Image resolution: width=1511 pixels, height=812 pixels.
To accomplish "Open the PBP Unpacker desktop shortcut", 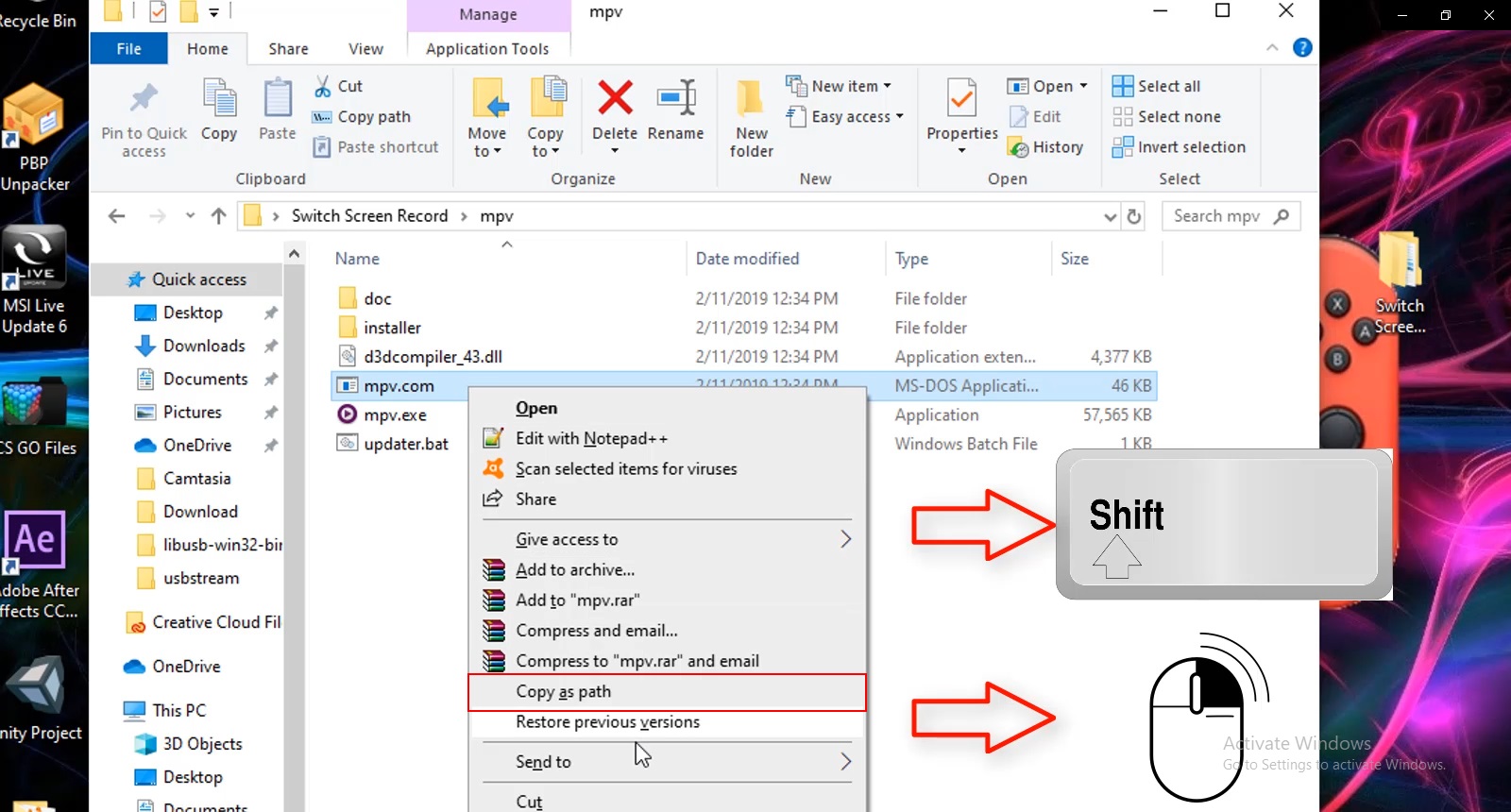I will pyautogui.click(x=34, y=139).
